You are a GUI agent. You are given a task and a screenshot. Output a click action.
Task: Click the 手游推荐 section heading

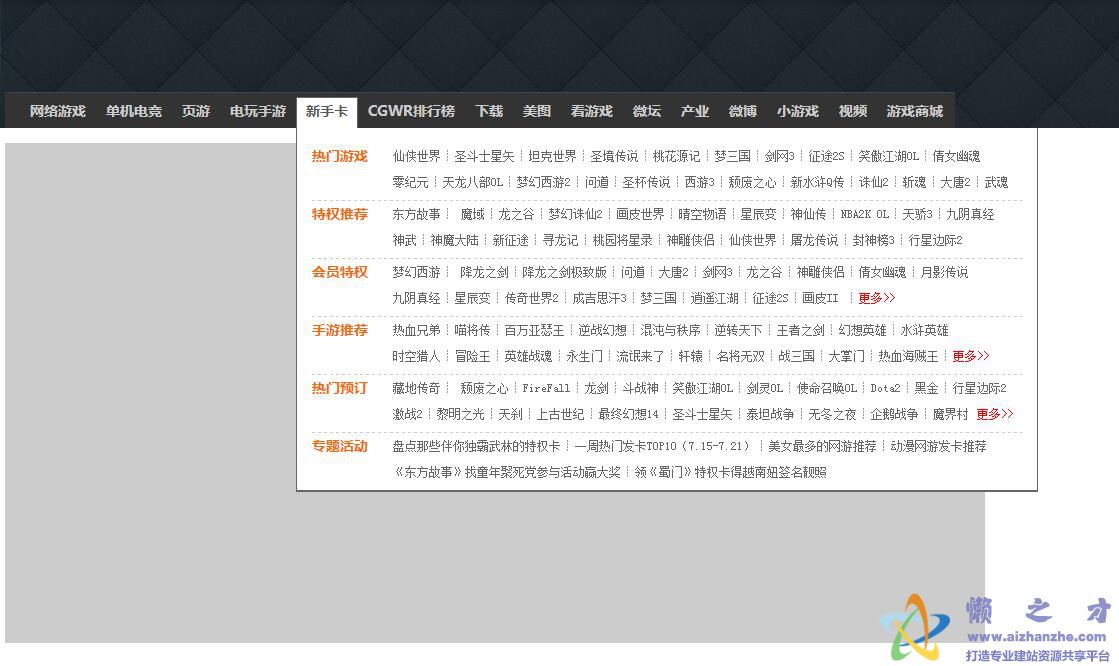[340, 331]
